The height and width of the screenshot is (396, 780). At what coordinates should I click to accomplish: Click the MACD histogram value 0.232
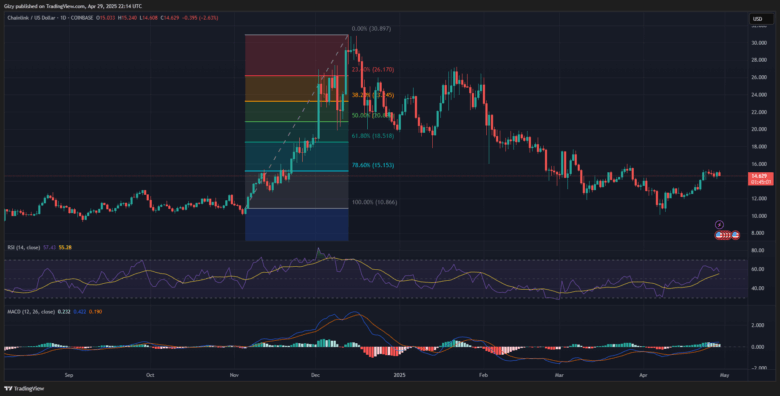point(64,312)
